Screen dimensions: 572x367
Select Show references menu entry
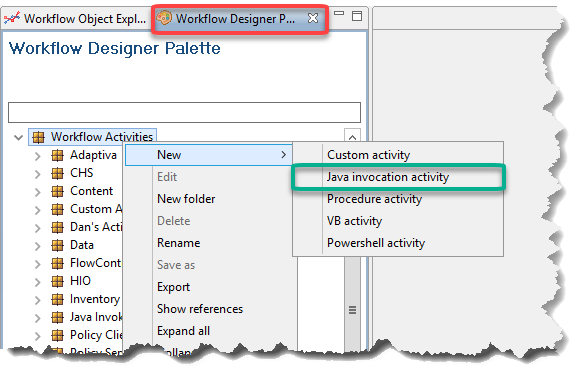(x=200, y=309)
